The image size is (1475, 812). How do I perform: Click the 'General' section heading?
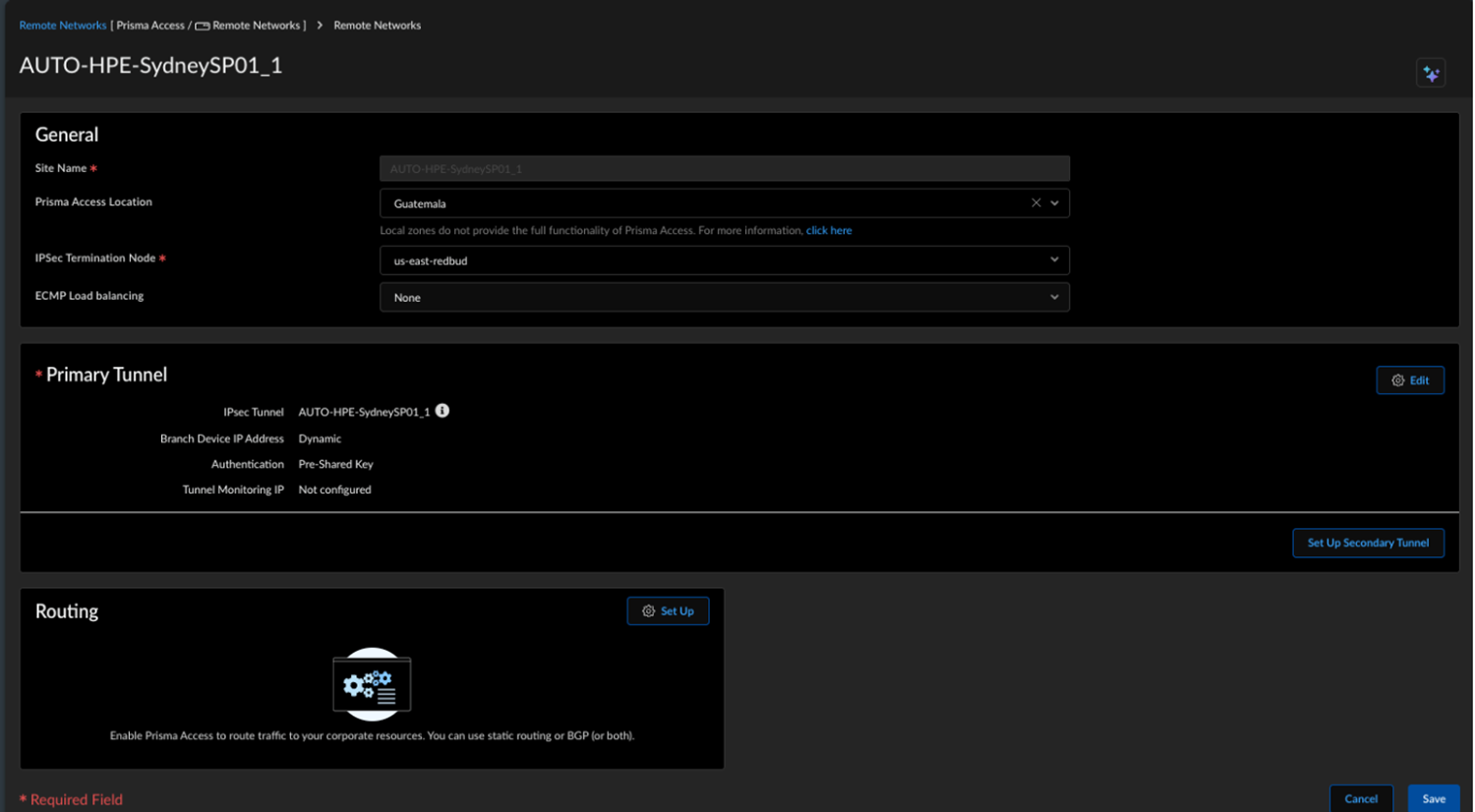tap(67, 135)
